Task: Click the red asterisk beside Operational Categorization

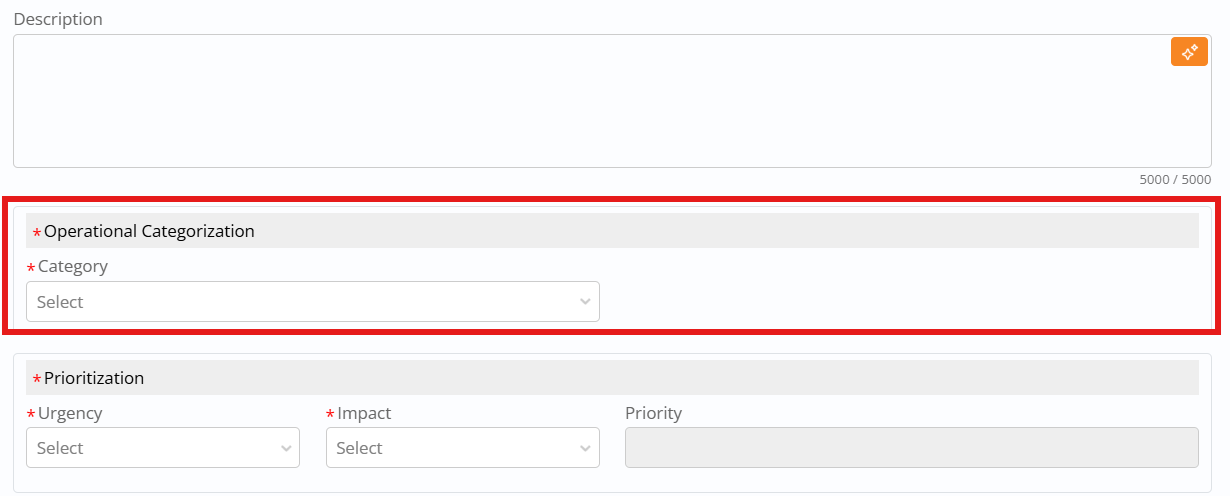Action: [37, 234]
